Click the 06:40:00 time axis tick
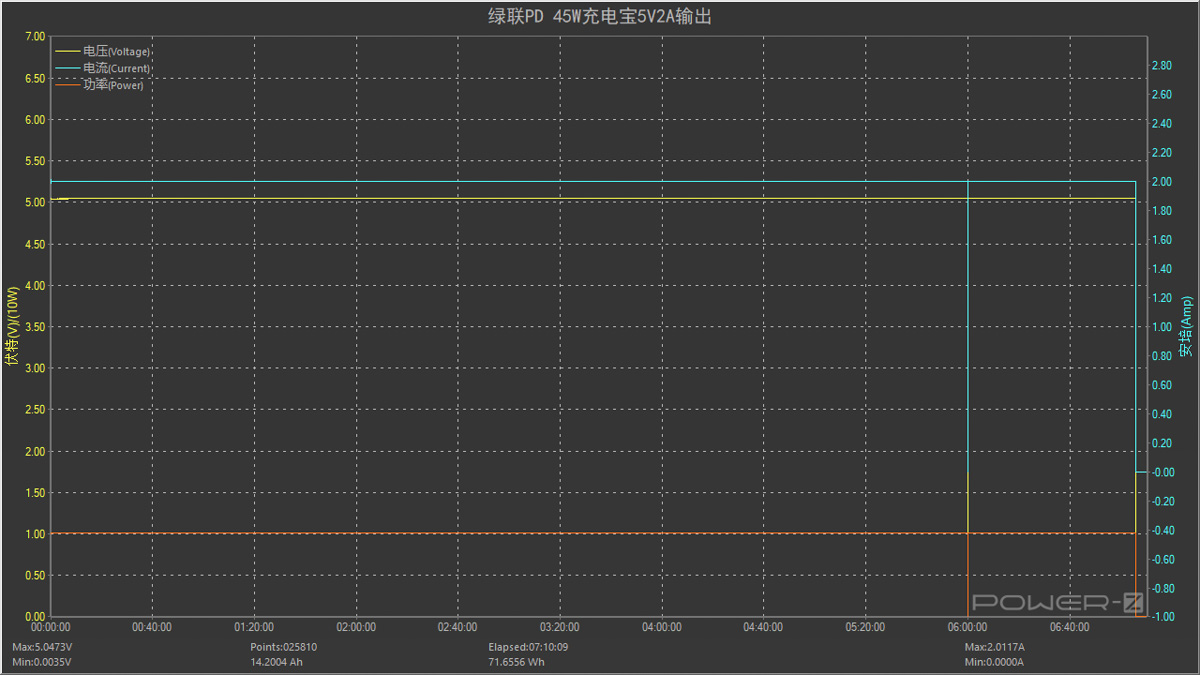 click(x=1069, y=627)
